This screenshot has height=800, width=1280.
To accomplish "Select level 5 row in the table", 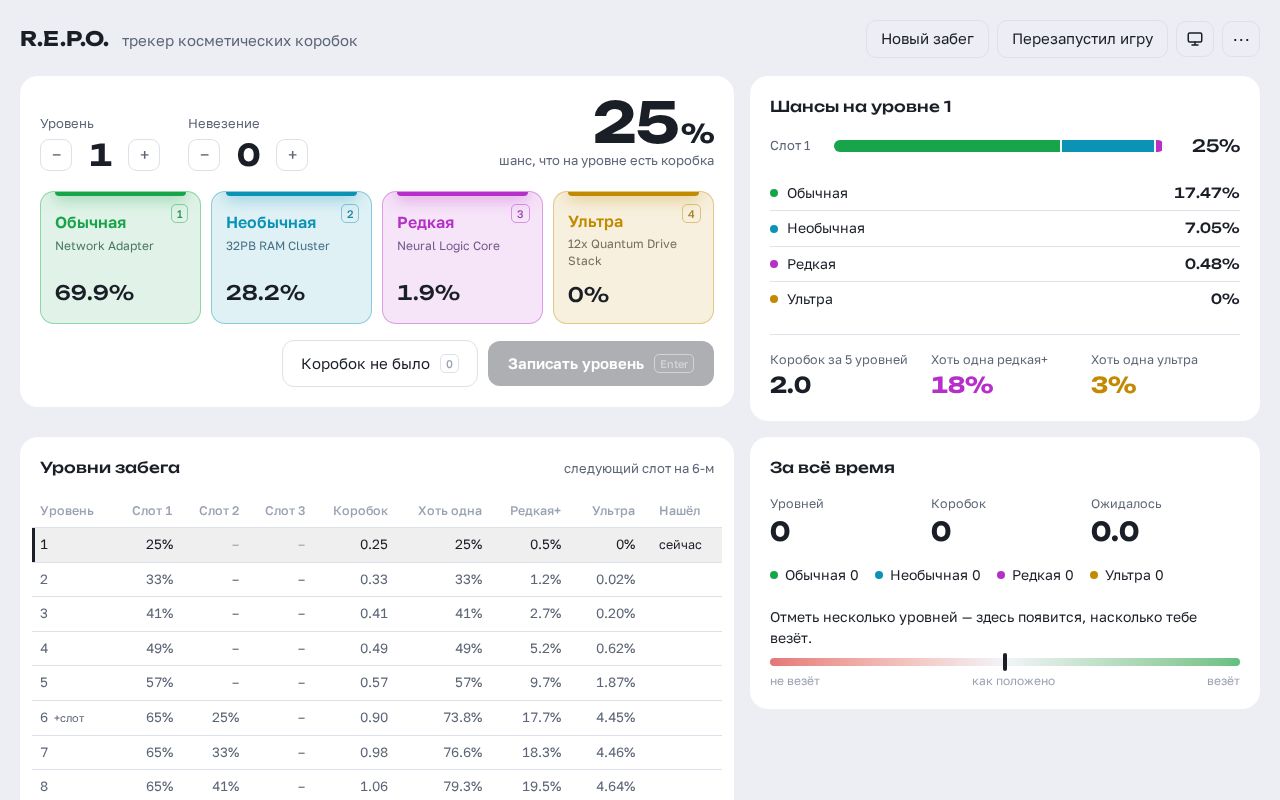I will tap(377, 683).
